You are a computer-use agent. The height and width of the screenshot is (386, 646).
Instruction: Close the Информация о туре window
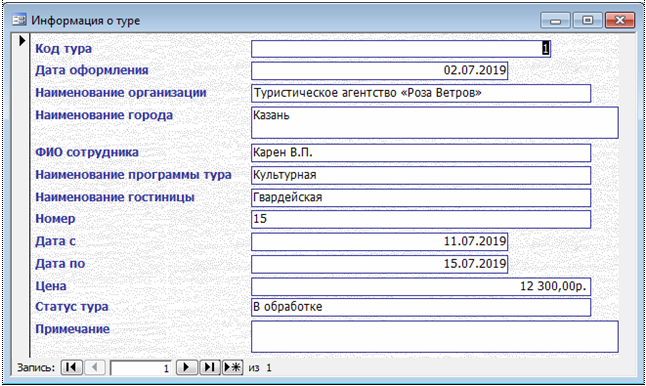click(620, 20)
